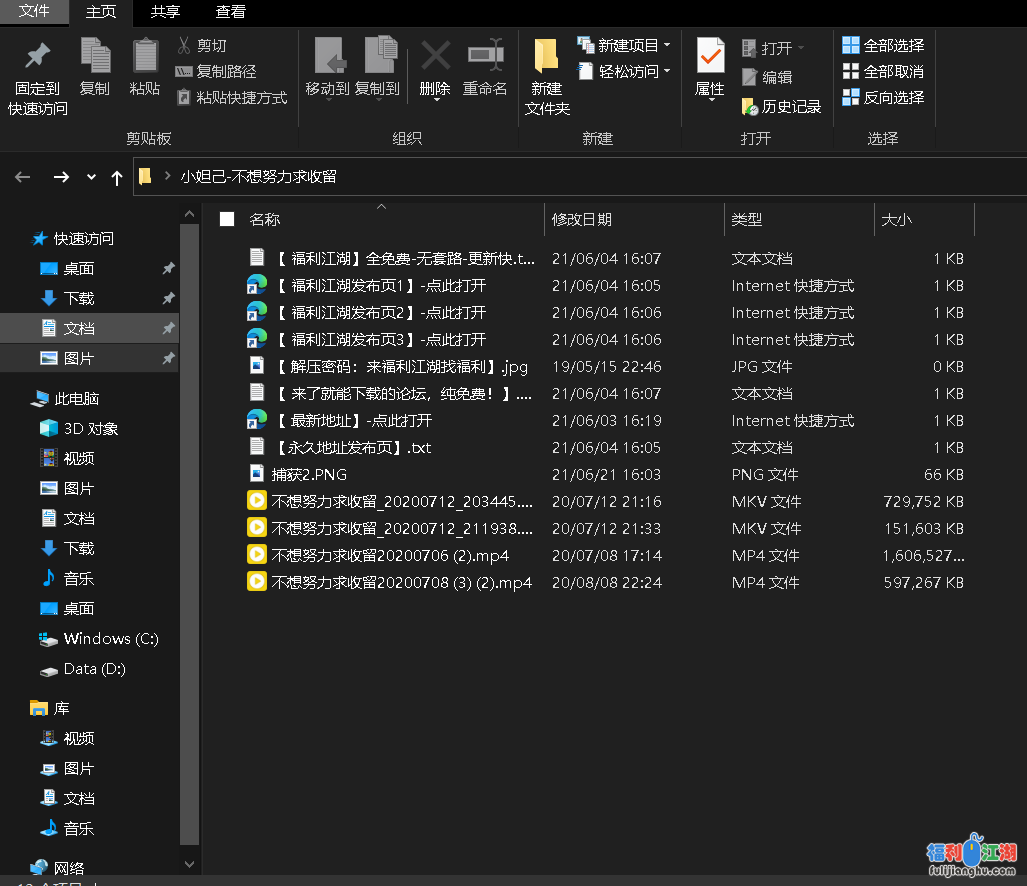Select the 捕获2.PNG file
This screenshot has width=1027, height=886.
click(309, 475)
